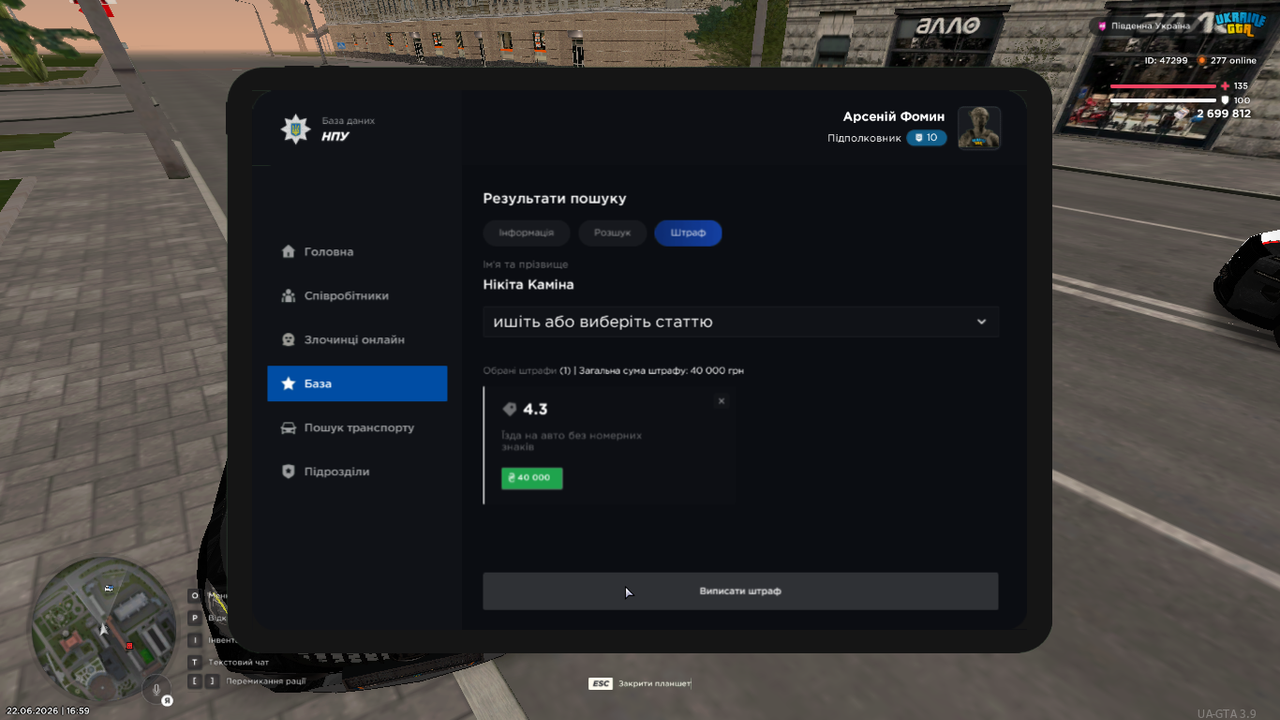Switch to the Розшук tab
Screen dimensions: 1280x720
[x=612, y=233]
